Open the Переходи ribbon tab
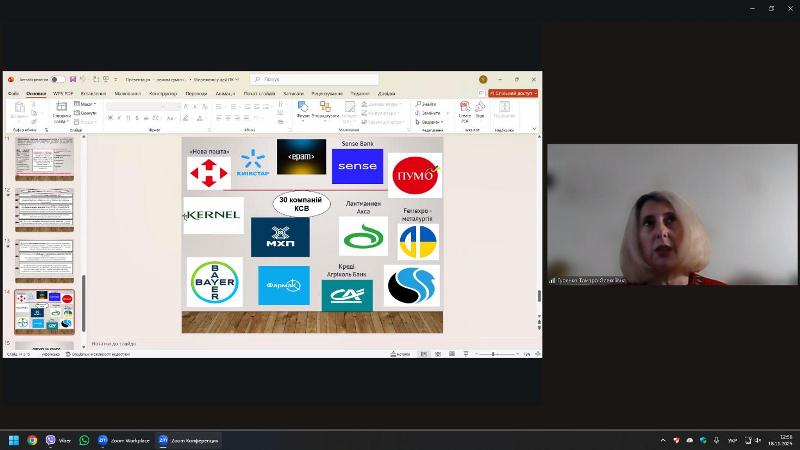 196,93
